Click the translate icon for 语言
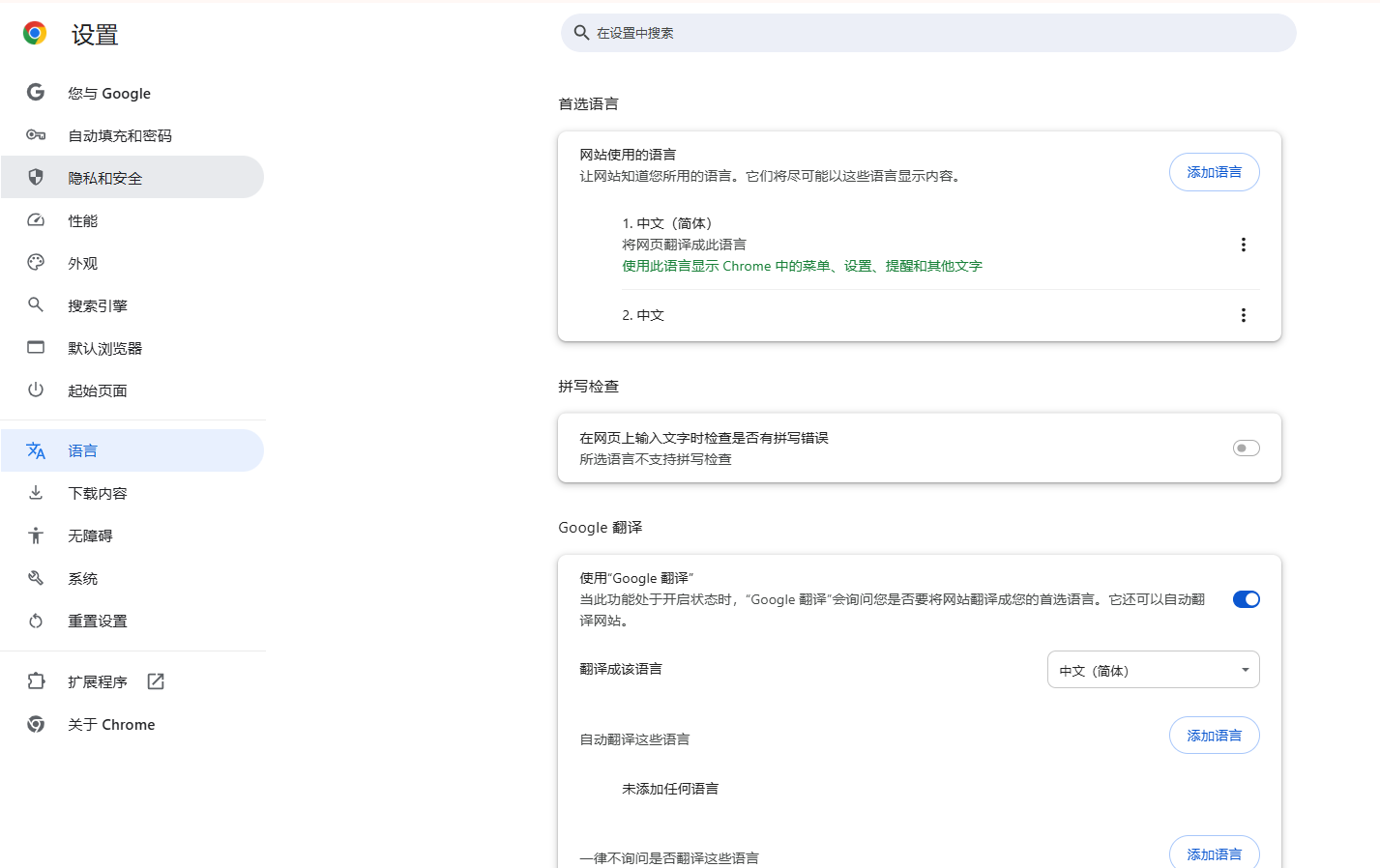This screenshot has height=868, width=1380. coord(36,450)
